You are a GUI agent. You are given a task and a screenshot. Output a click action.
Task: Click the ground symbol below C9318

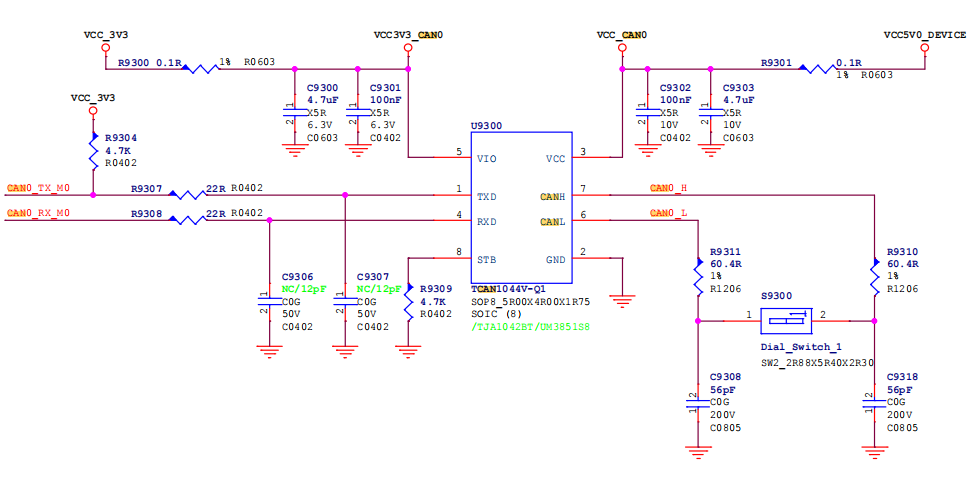point(874,452)
